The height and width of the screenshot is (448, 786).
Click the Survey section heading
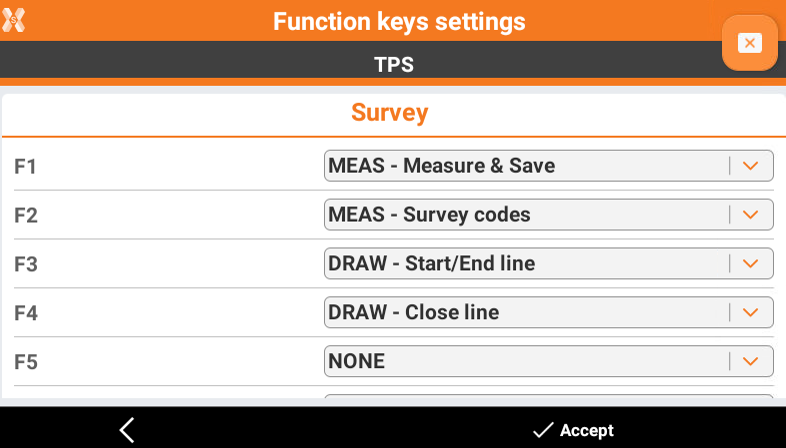(x=389, y=113)
